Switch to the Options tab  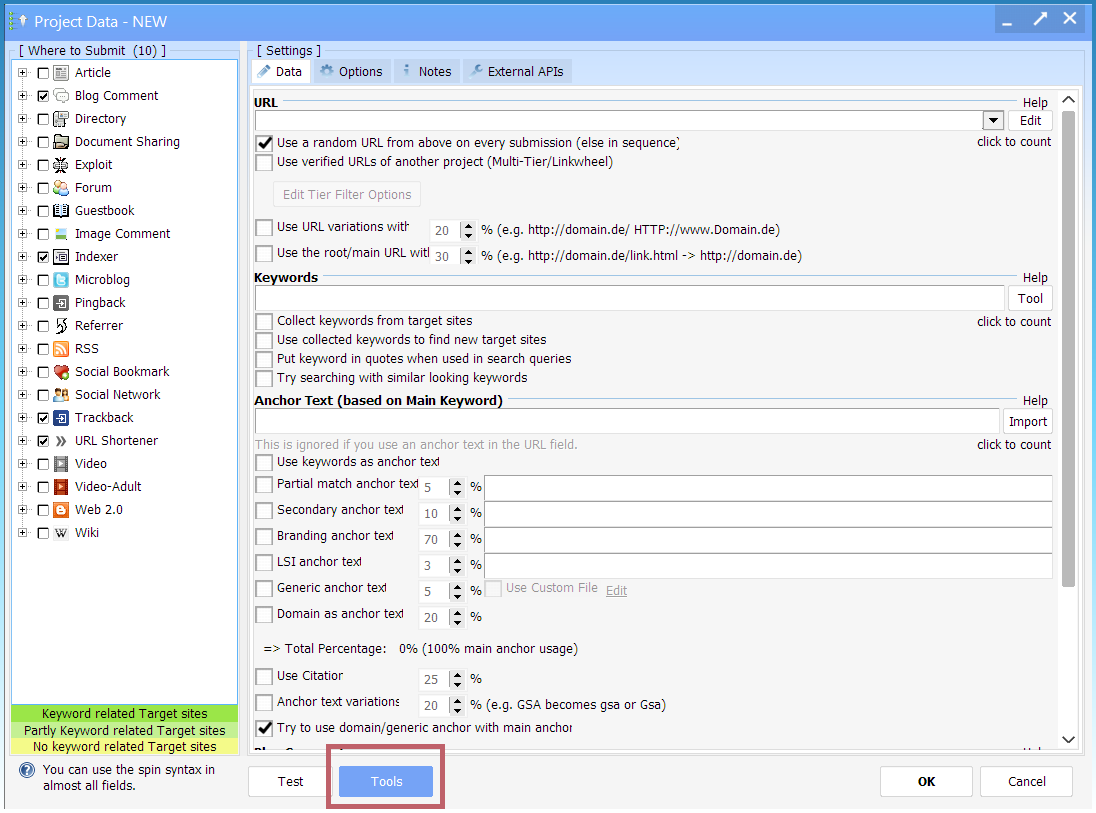tap(351, 72)
